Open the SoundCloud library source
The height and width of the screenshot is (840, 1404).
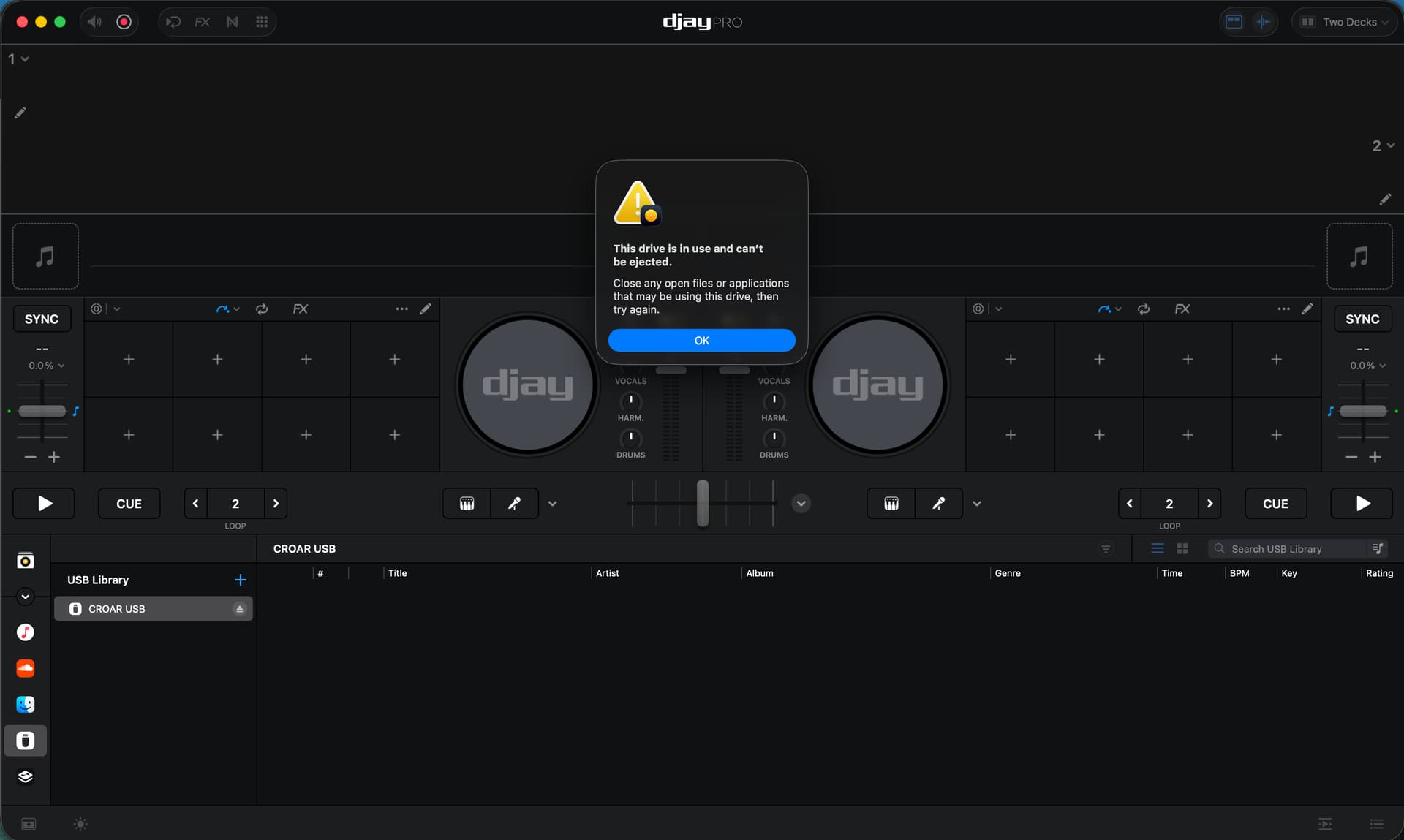tap(26, 668)
